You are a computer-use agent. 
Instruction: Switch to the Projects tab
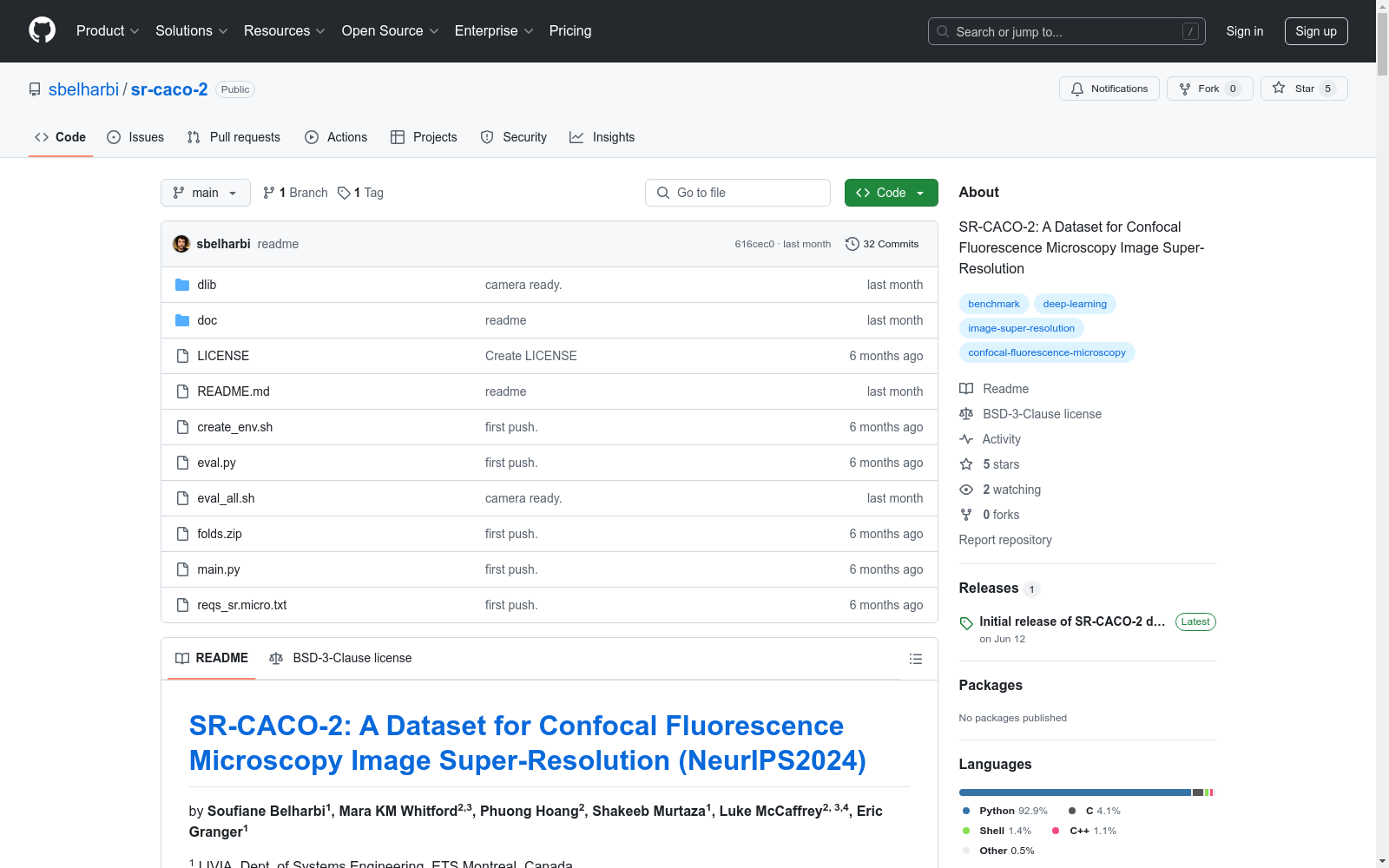click(424, 137)
